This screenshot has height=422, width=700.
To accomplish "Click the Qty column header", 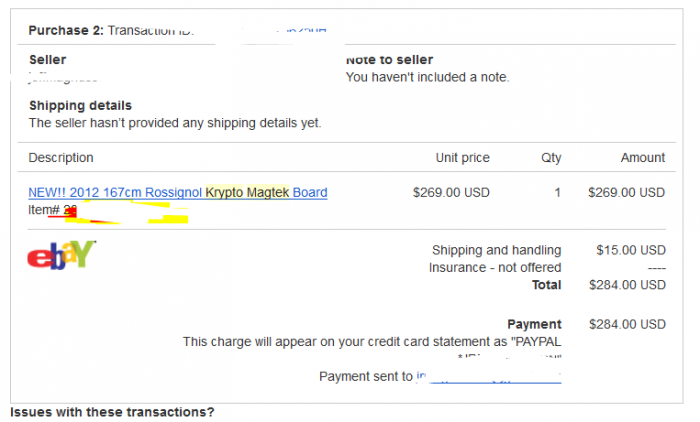I will pyautogui.click(x=551, y=158).
